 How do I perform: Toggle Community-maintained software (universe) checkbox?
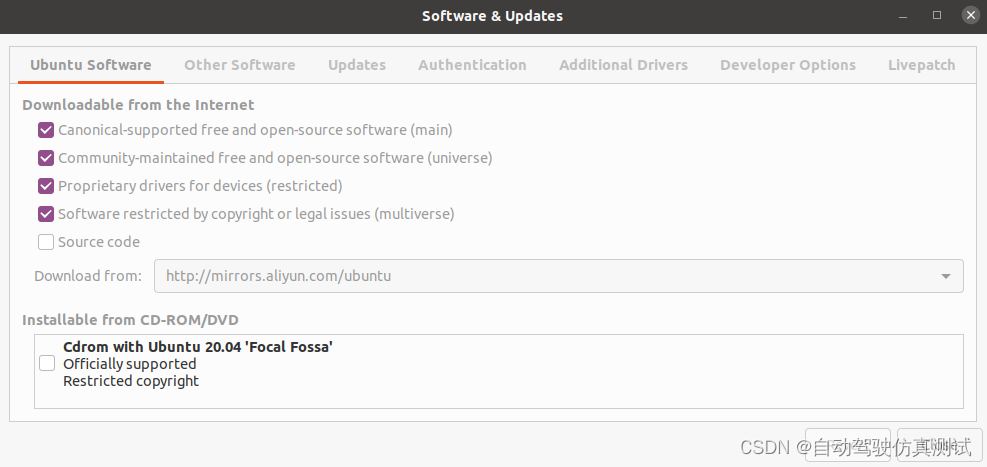(46, 158)
